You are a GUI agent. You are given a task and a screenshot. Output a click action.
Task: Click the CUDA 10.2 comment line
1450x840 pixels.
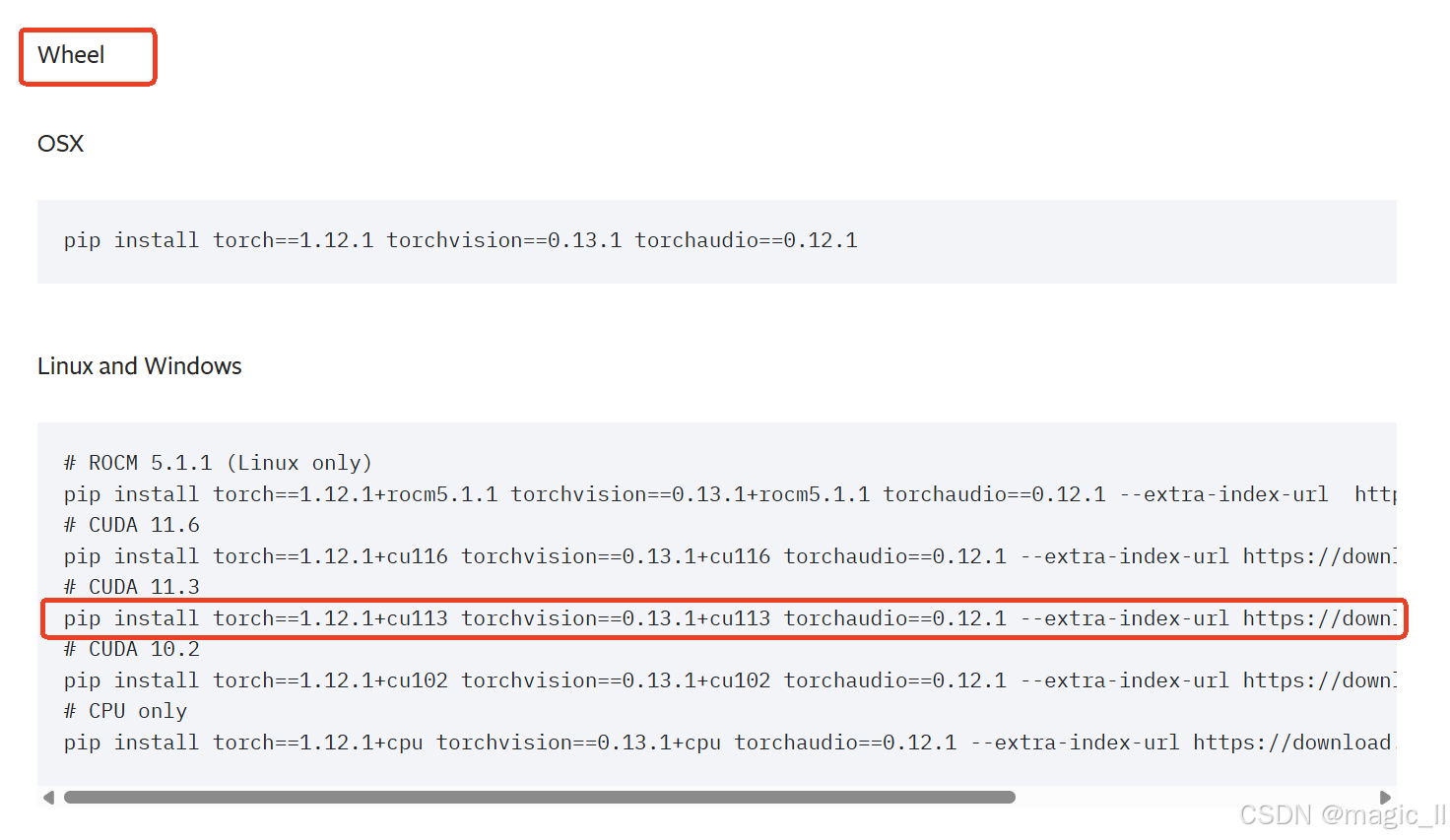point(132,649)
